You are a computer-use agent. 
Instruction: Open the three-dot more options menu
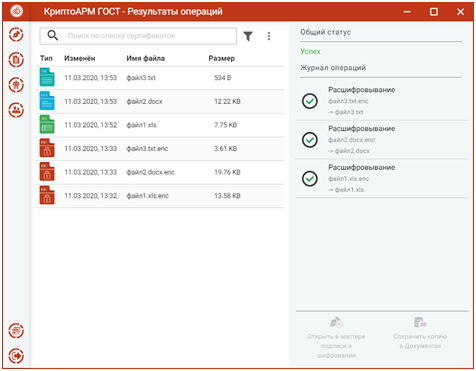pos(269,36)
